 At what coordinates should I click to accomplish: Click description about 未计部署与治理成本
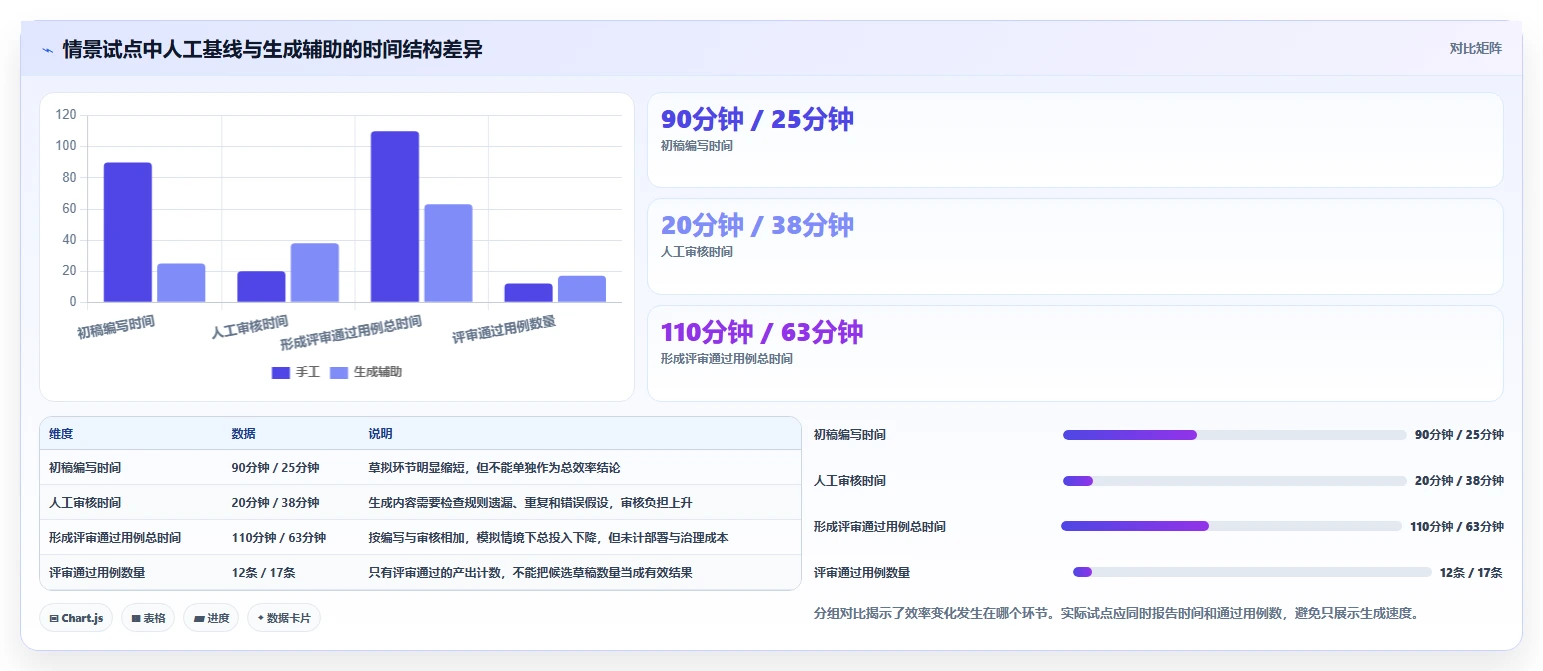pos(548,537)
